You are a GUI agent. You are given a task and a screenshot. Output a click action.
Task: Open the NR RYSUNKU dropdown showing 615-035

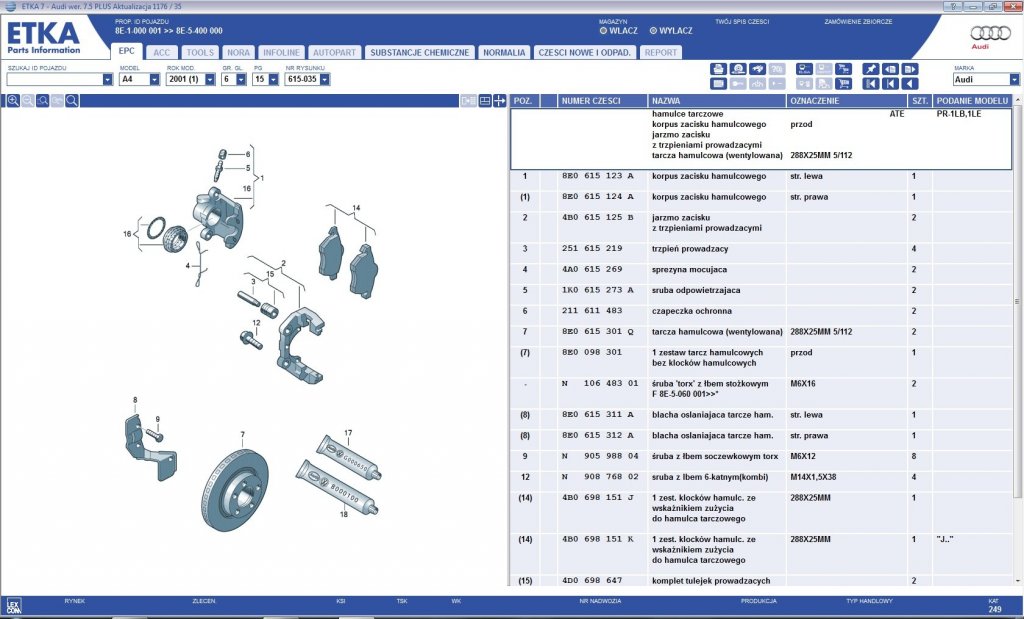pos(325,80)
